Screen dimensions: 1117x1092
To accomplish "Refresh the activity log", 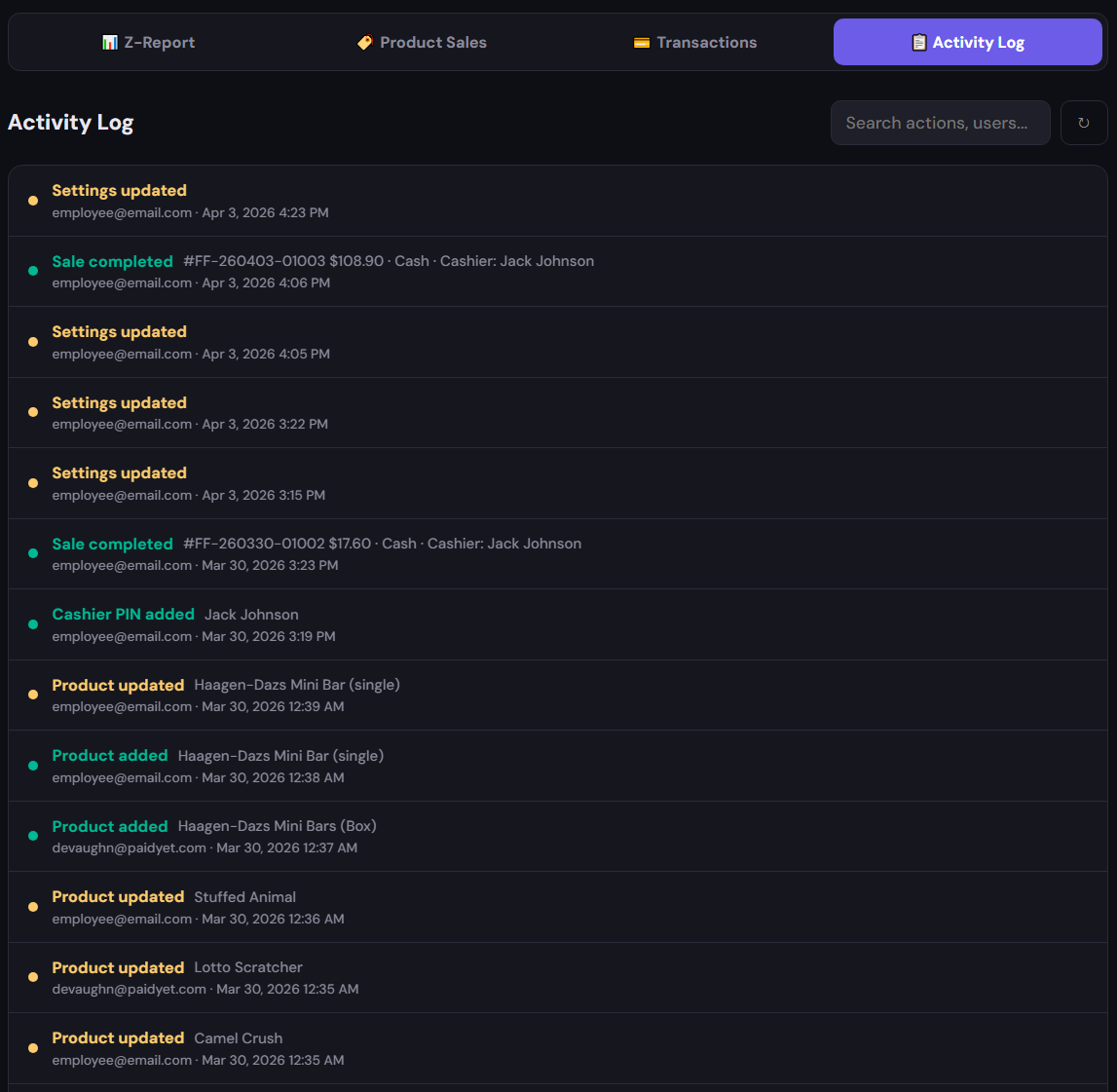I will [x=1084, y=123].
